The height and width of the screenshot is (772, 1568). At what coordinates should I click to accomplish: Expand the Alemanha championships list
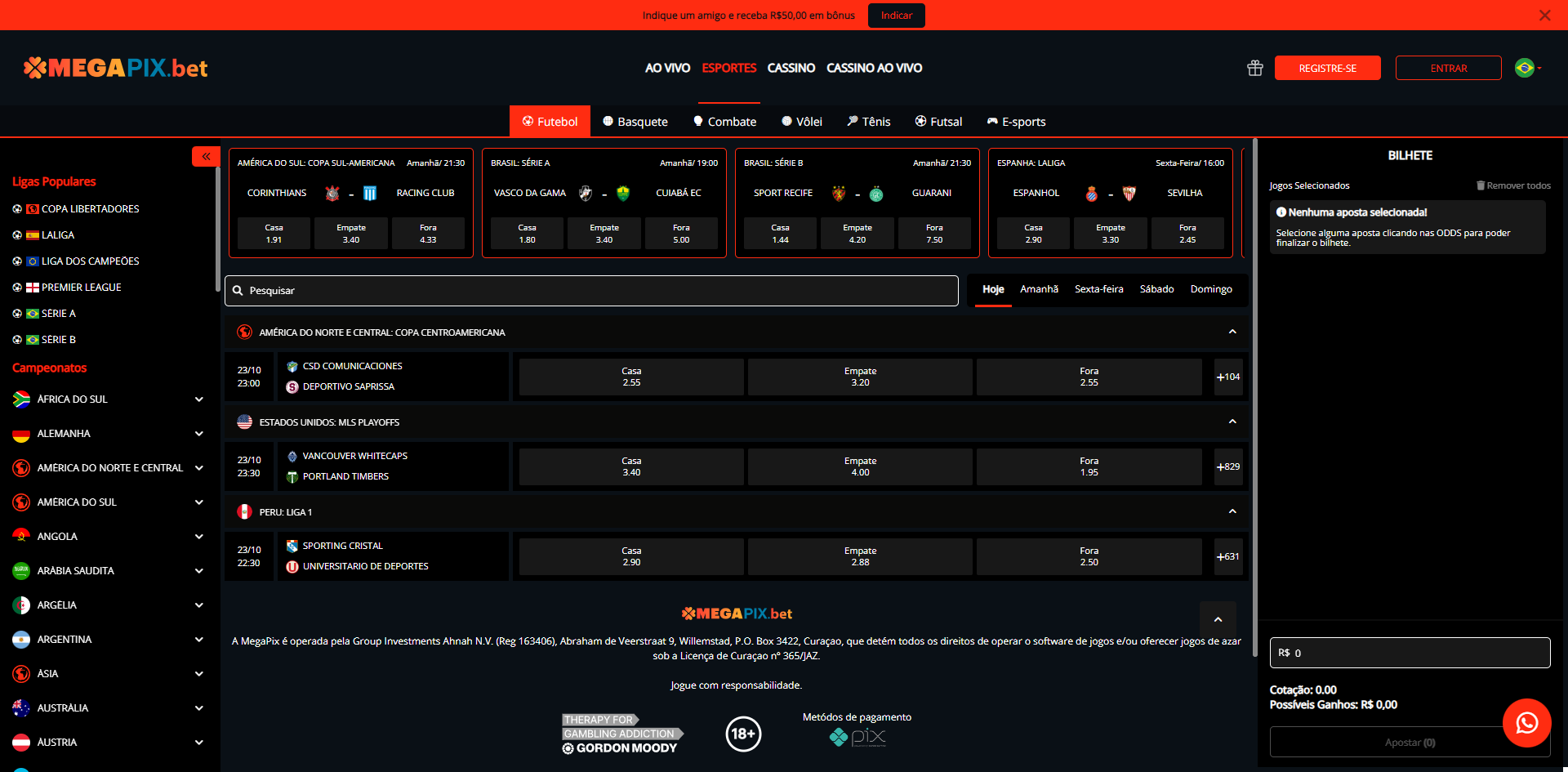pyautogui.click(x=199, y=434)
